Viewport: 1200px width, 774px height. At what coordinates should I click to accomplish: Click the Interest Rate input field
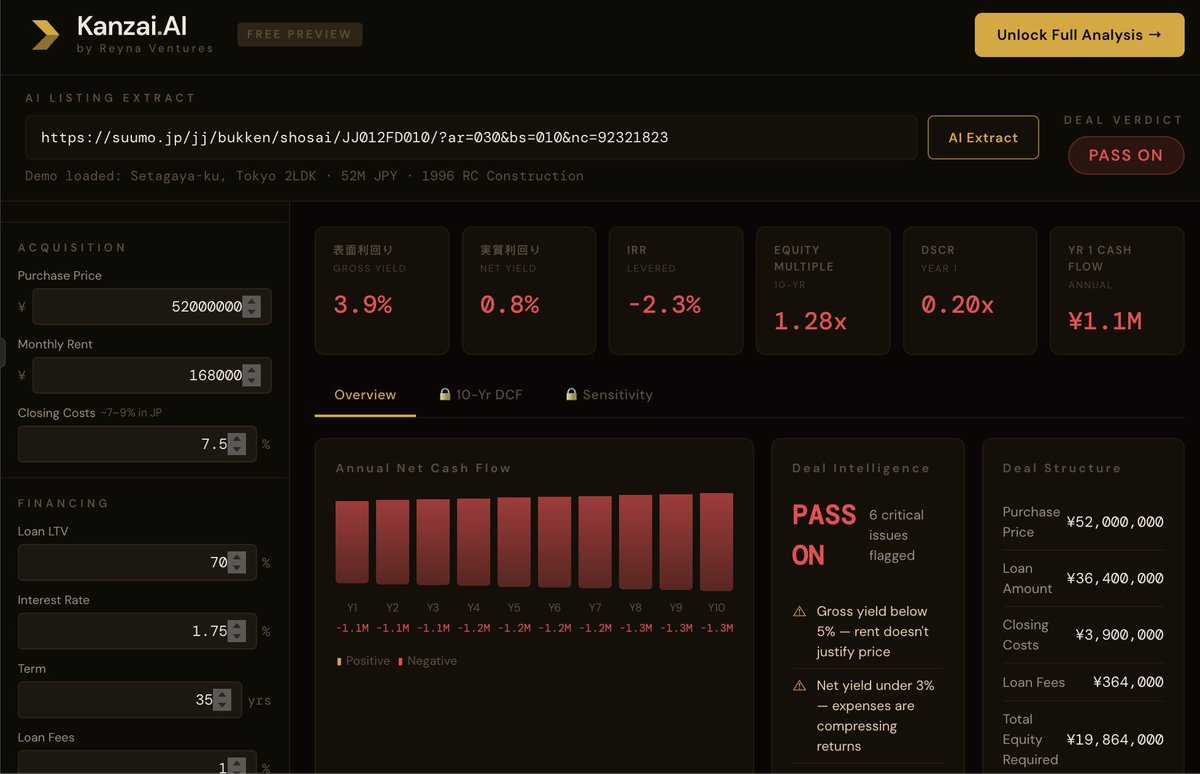pos(137,631)
